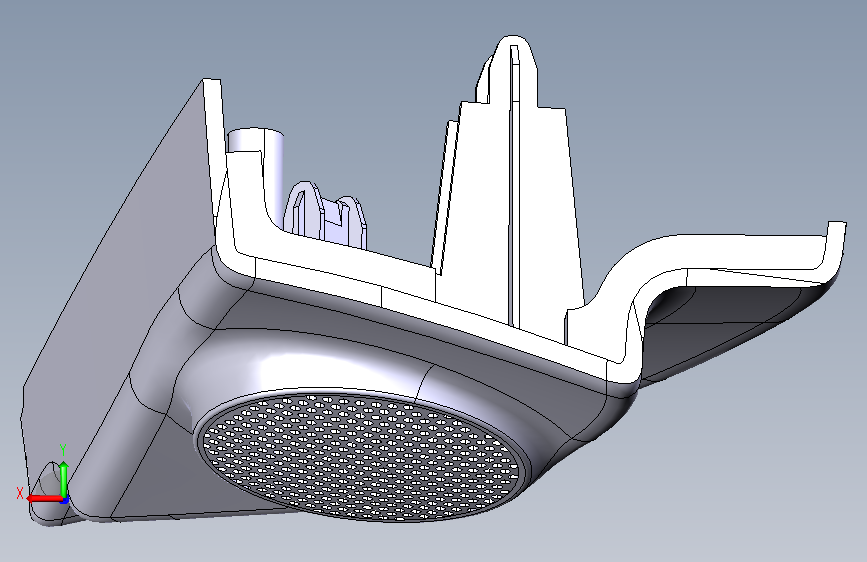Click the red X axis arrow of triad

pyautogui.click(x=43, y=498)
